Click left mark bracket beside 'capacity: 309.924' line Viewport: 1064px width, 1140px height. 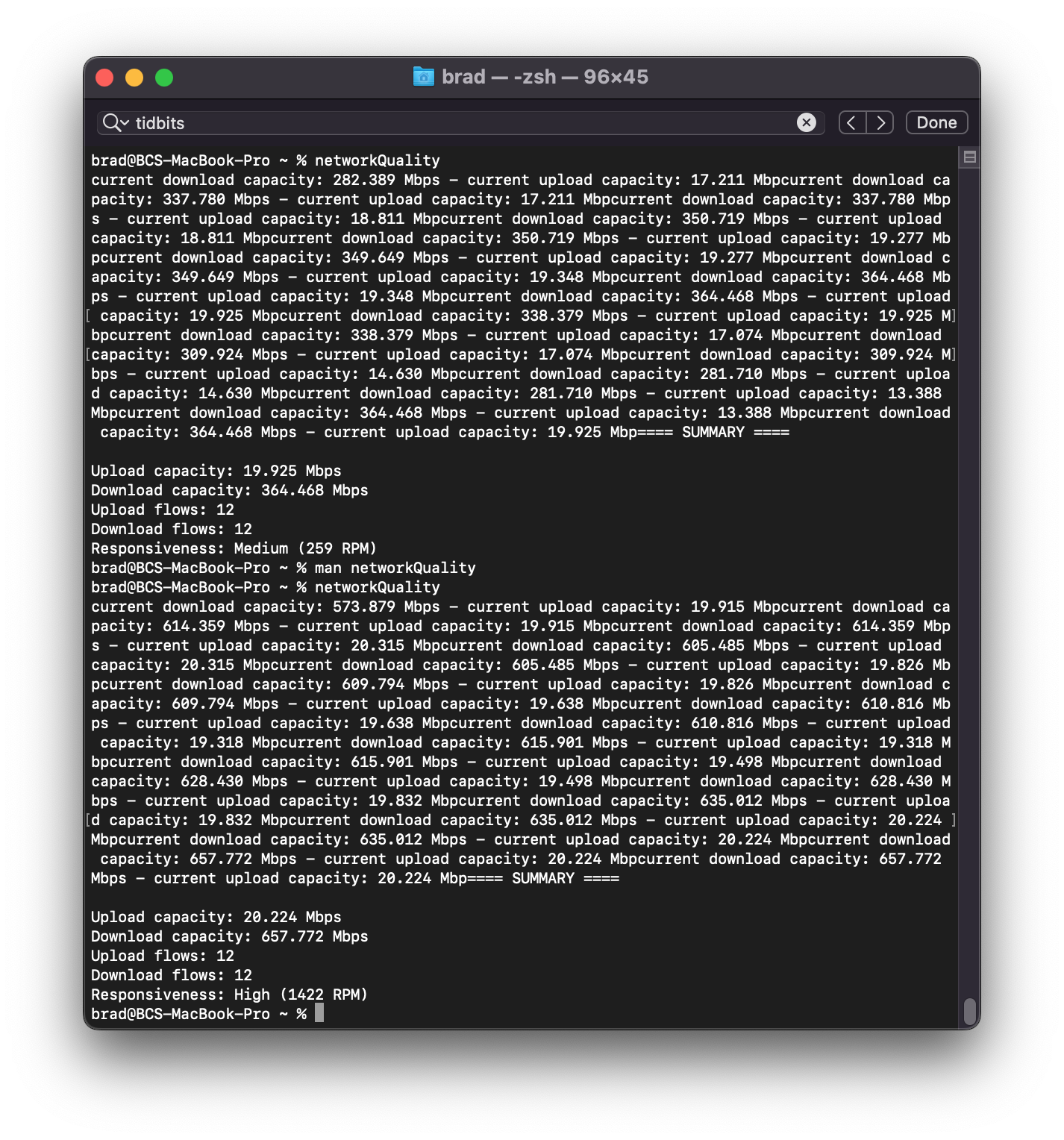point(88,354)
